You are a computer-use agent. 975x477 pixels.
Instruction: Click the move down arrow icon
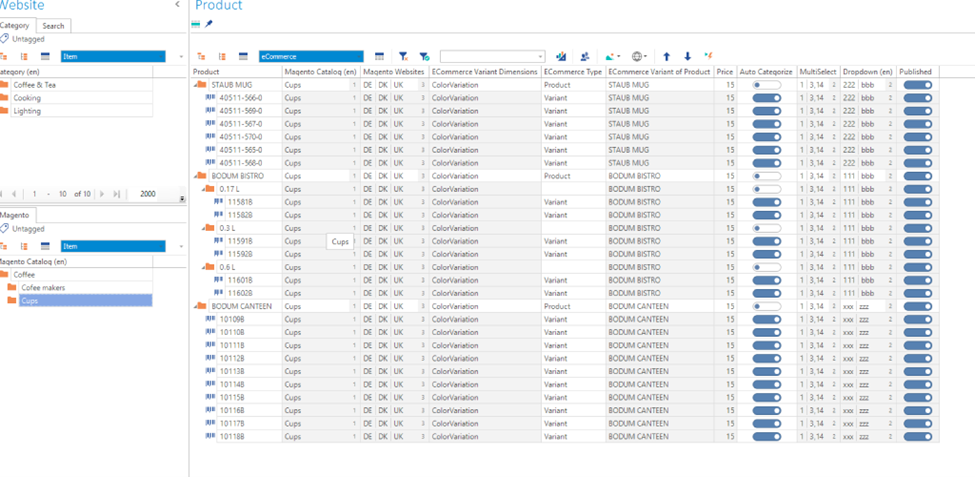click(x=687, y=56)
